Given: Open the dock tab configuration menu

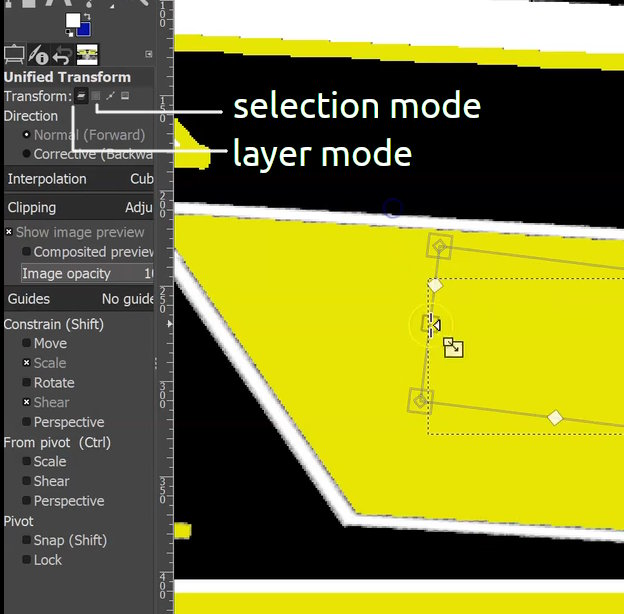Looking at the screenshot, I should coord(149,54).
